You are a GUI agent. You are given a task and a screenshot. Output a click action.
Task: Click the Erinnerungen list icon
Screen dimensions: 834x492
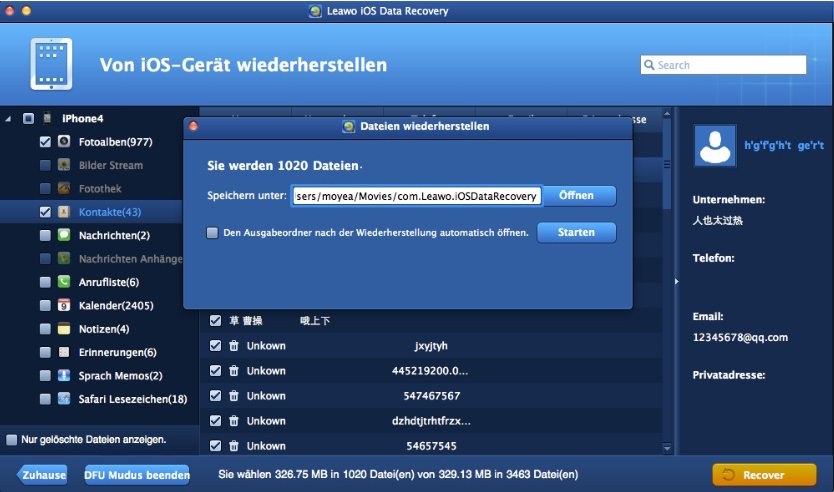pyautogui.click(x=64, y=352)
